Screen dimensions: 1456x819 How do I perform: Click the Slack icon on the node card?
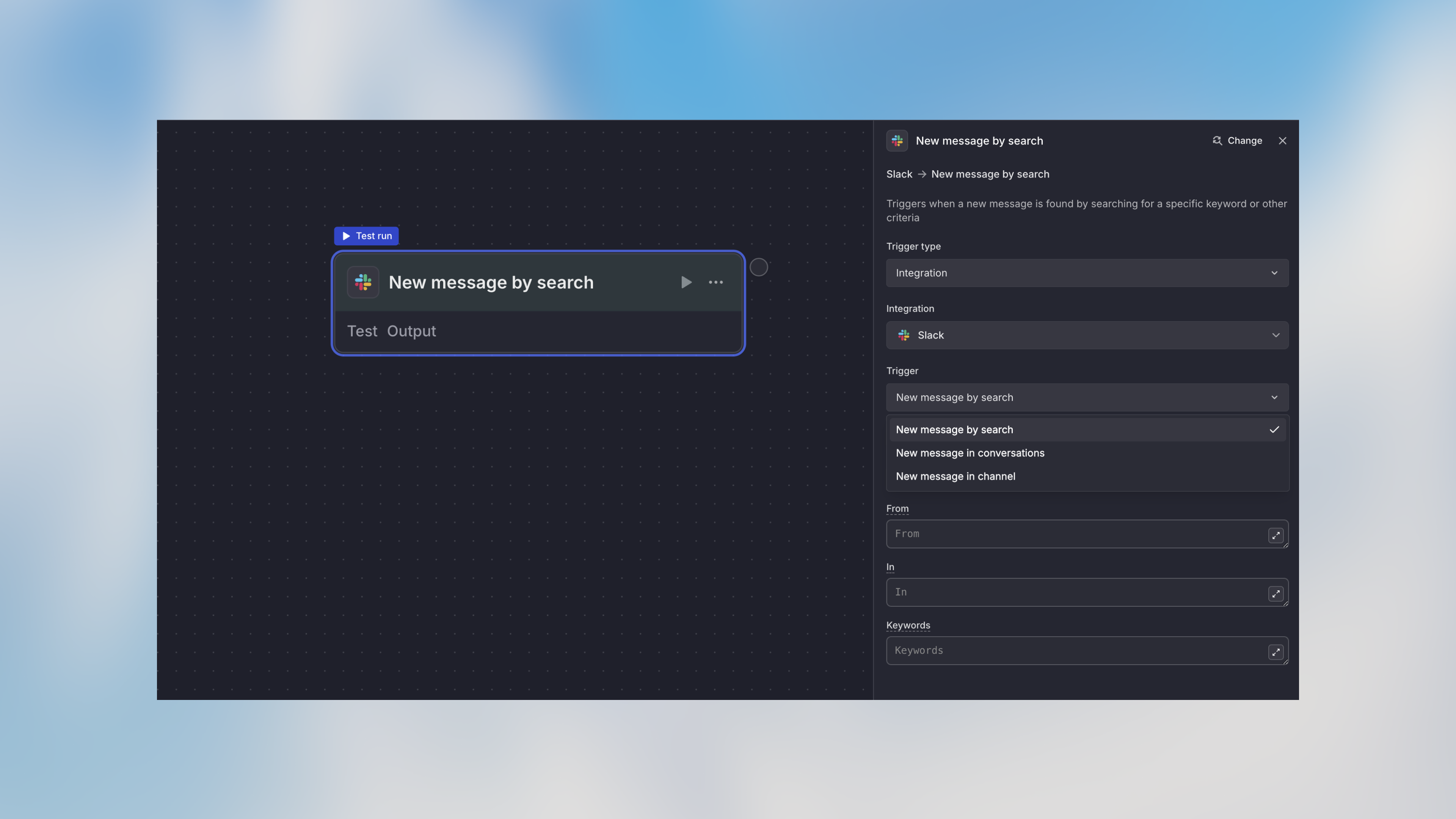(363, 282)
